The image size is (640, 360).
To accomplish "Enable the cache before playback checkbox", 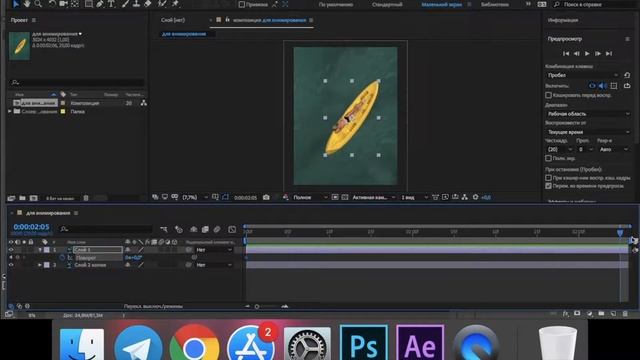I will coord(549,95).
